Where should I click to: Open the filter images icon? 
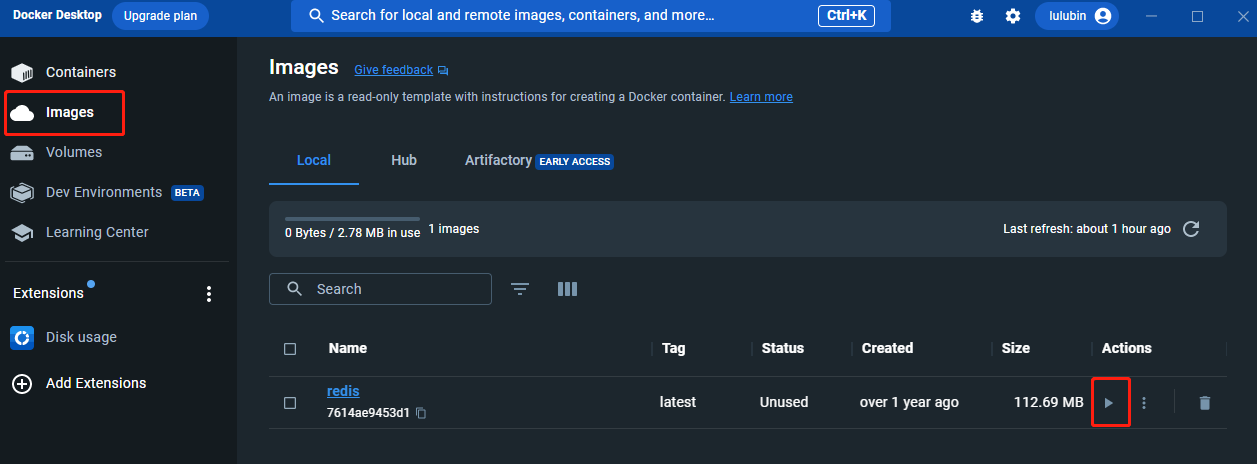coord(520,289)
